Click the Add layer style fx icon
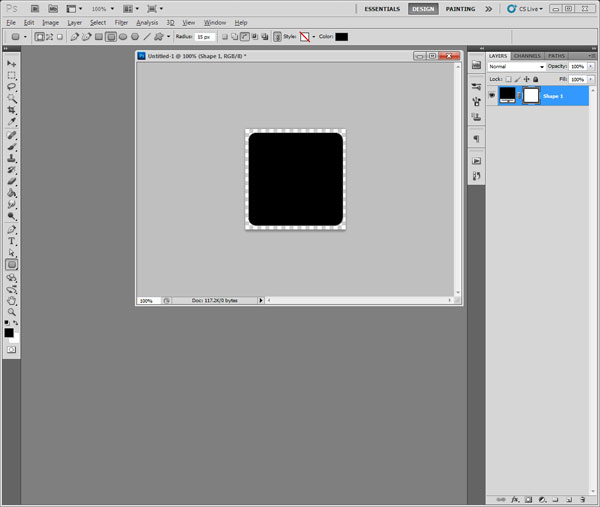The image size is (600, 507). tap(515, 499)
